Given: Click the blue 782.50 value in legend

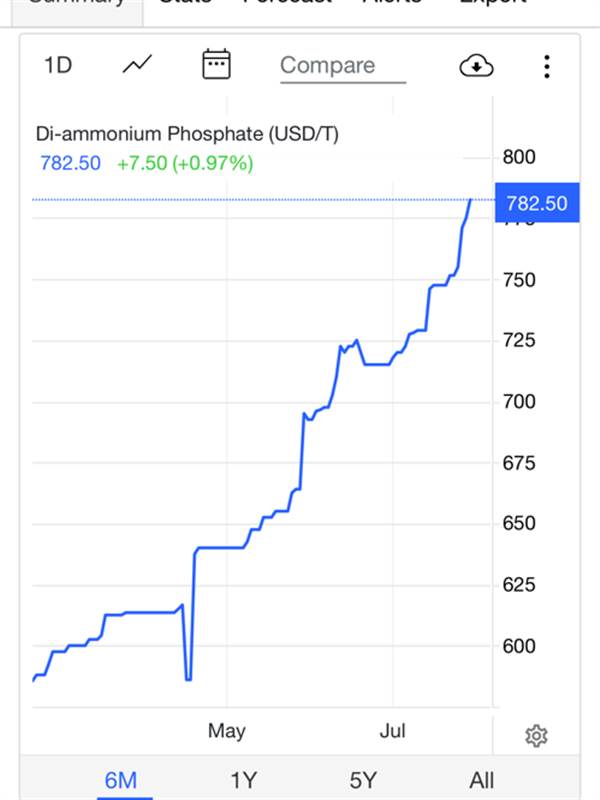Looking at the screenshot, I should pos(70,163).
